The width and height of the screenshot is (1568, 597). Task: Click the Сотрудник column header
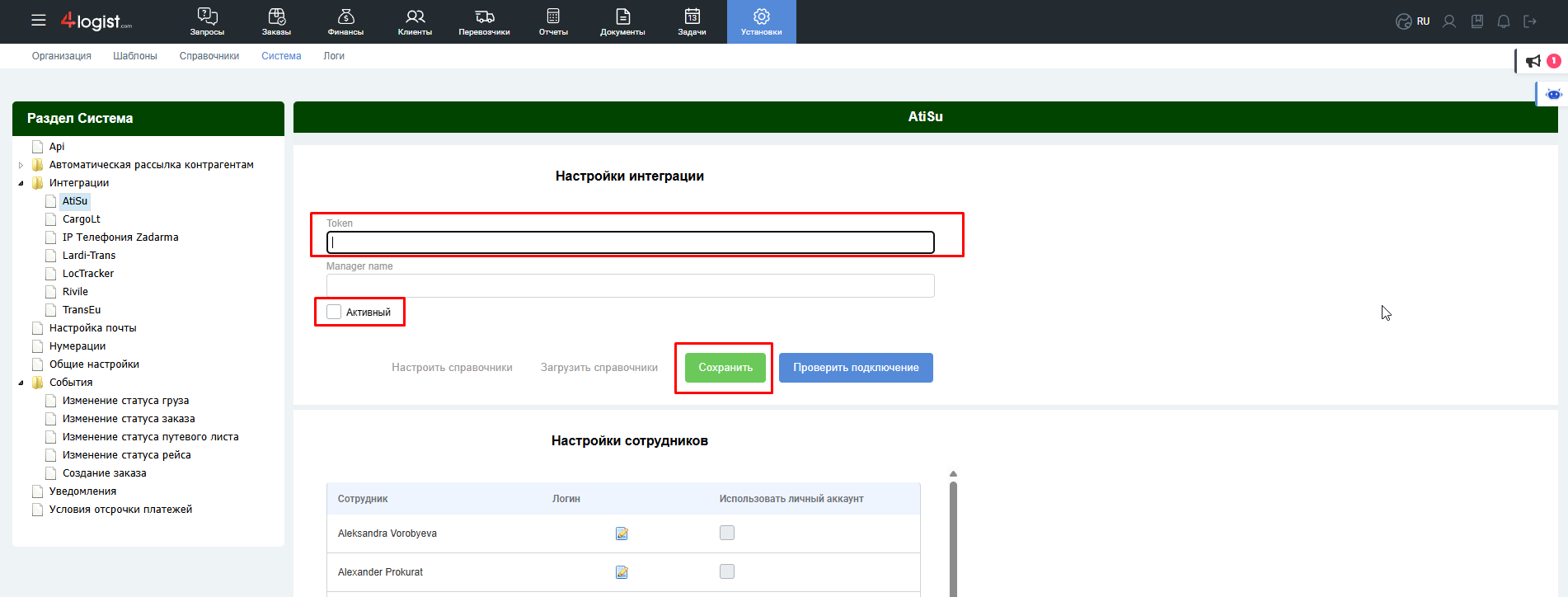coord(363,499)
